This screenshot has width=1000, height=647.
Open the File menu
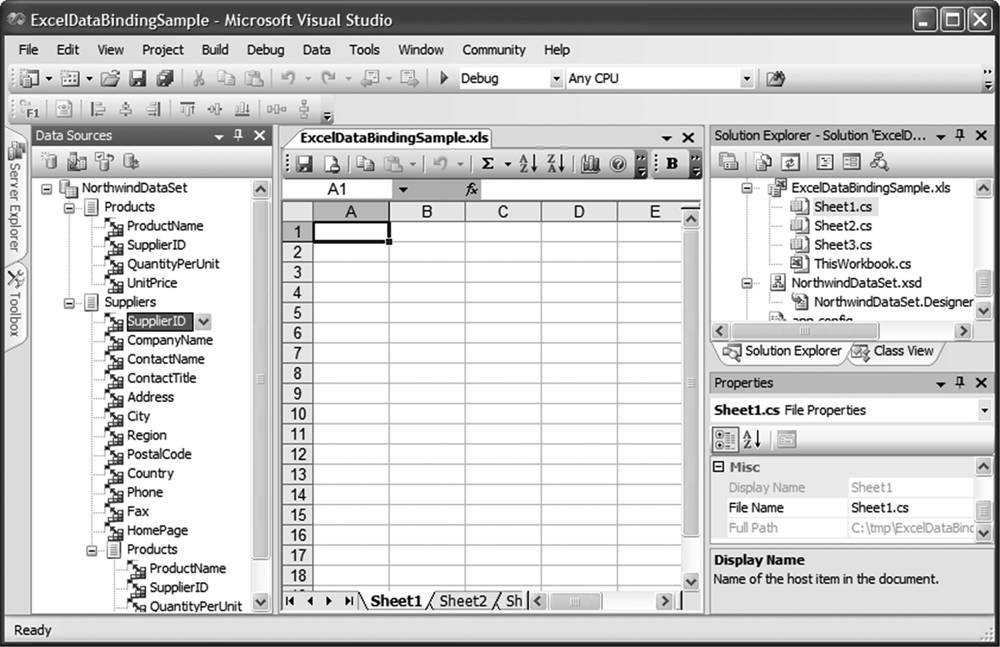28,50
